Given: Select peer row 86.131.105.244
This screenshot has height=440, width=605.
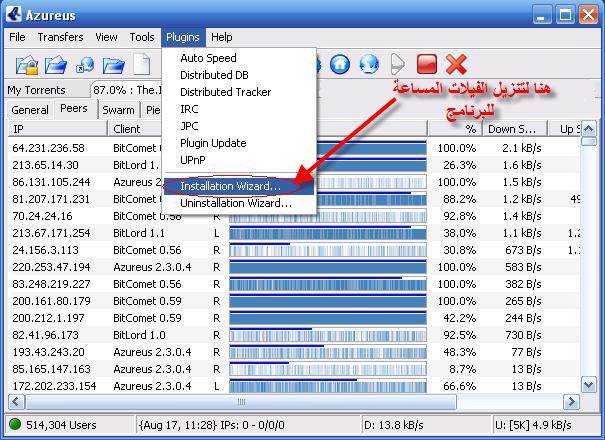Looking at the screenshot, I should 294,182.
